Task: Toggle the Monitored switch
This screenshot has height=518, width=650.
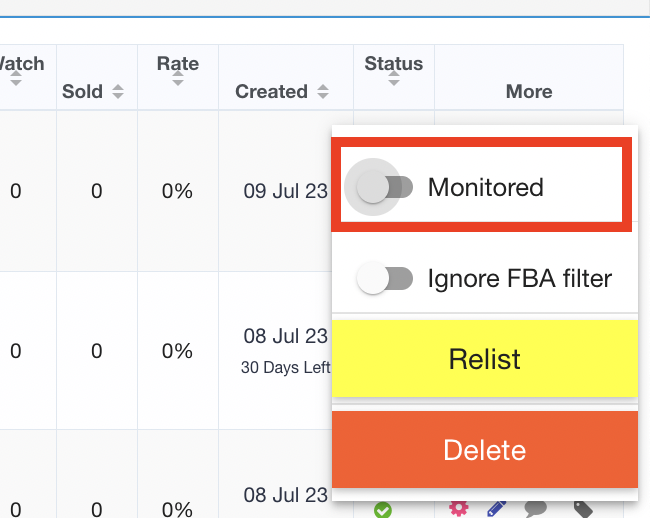Action: click(x=385, y=187)
